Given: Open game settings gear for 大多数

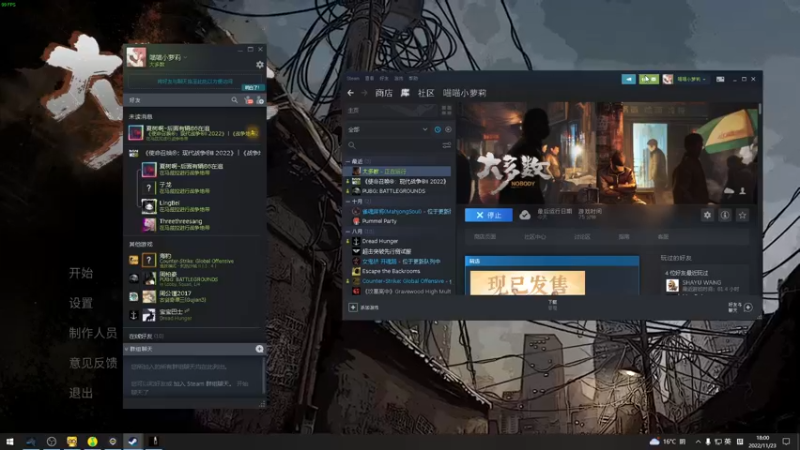Looking at the screenshot, I should click(707, 215).
